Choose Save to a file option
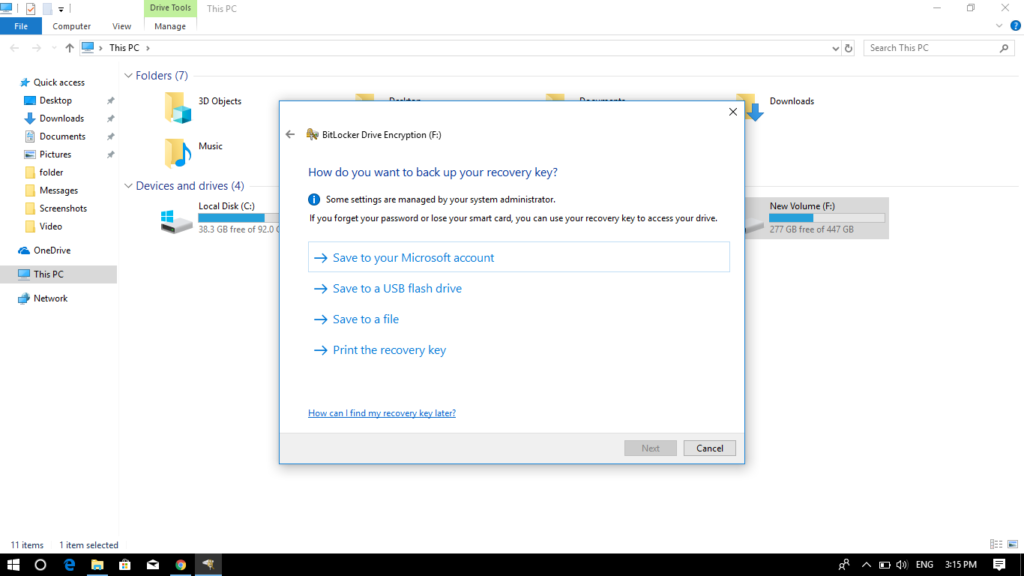The width and height of the screenshot is (1024, 576). [x=356, y=319]
